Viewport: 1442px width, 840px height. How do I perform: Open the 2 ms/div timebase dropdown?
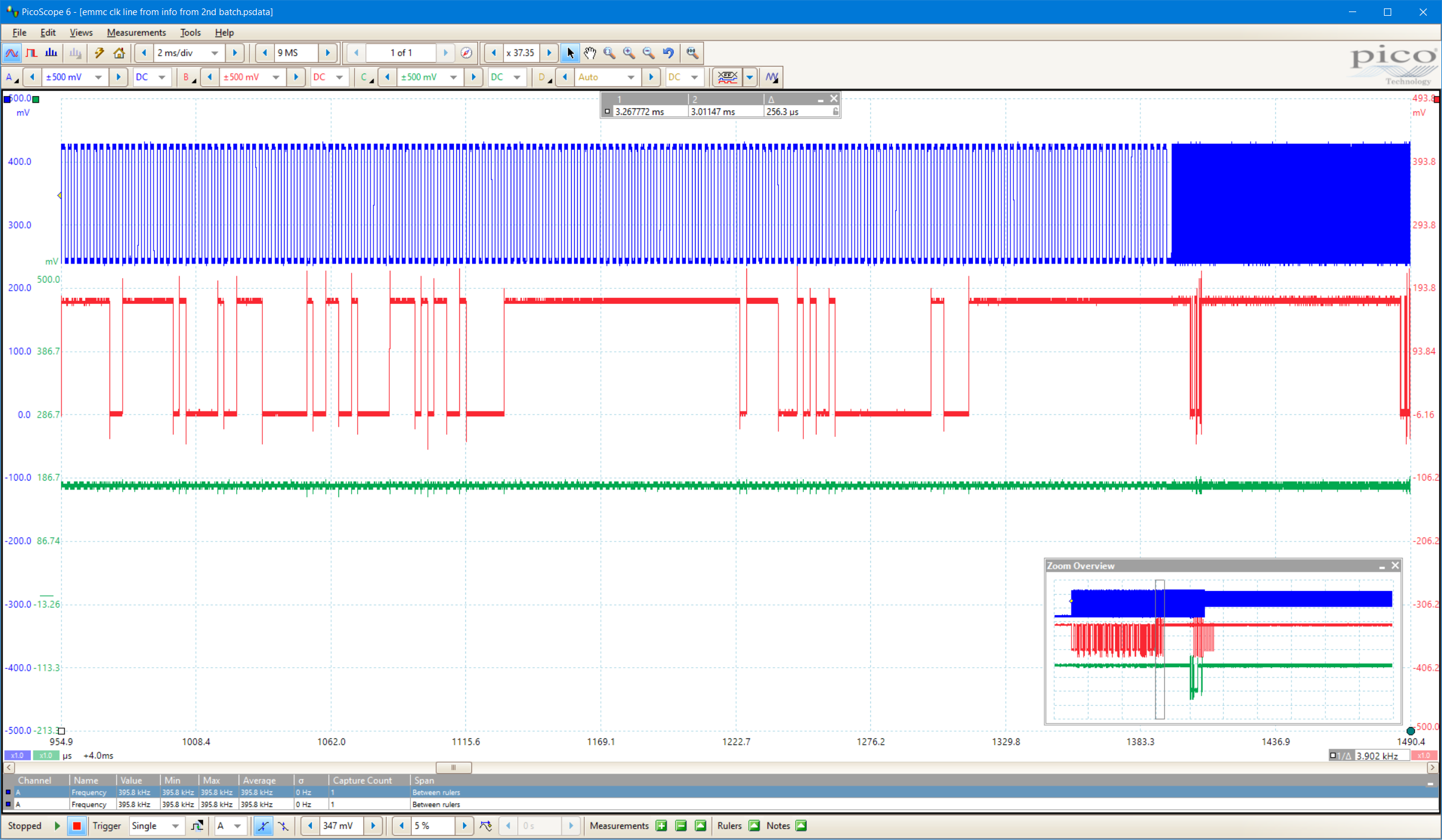pos(214,53)
